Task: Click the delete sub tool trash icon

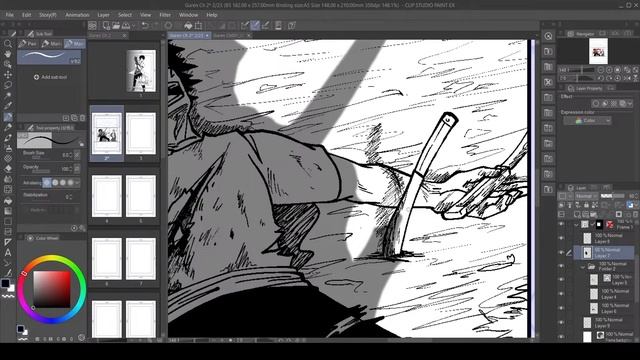Action: click(x=82, y=118)
